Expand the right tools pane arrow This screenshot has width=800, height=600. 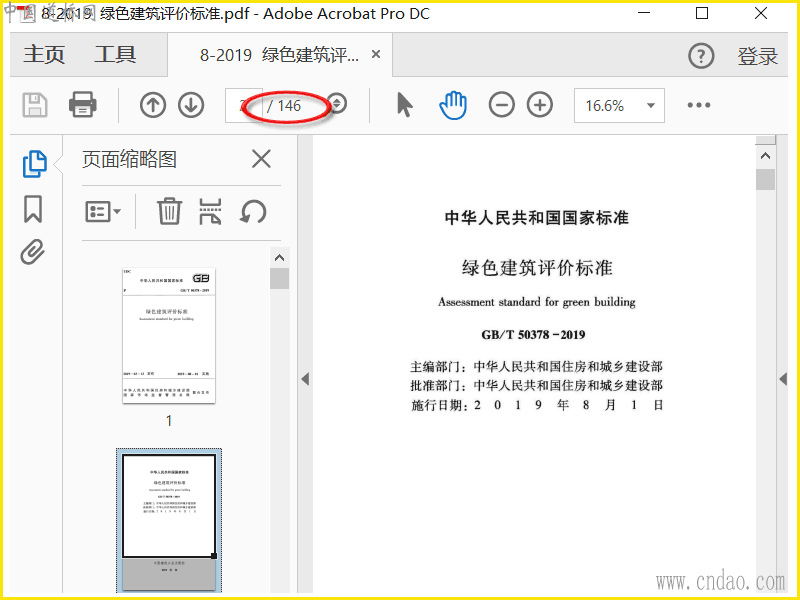tap(783, 379)
